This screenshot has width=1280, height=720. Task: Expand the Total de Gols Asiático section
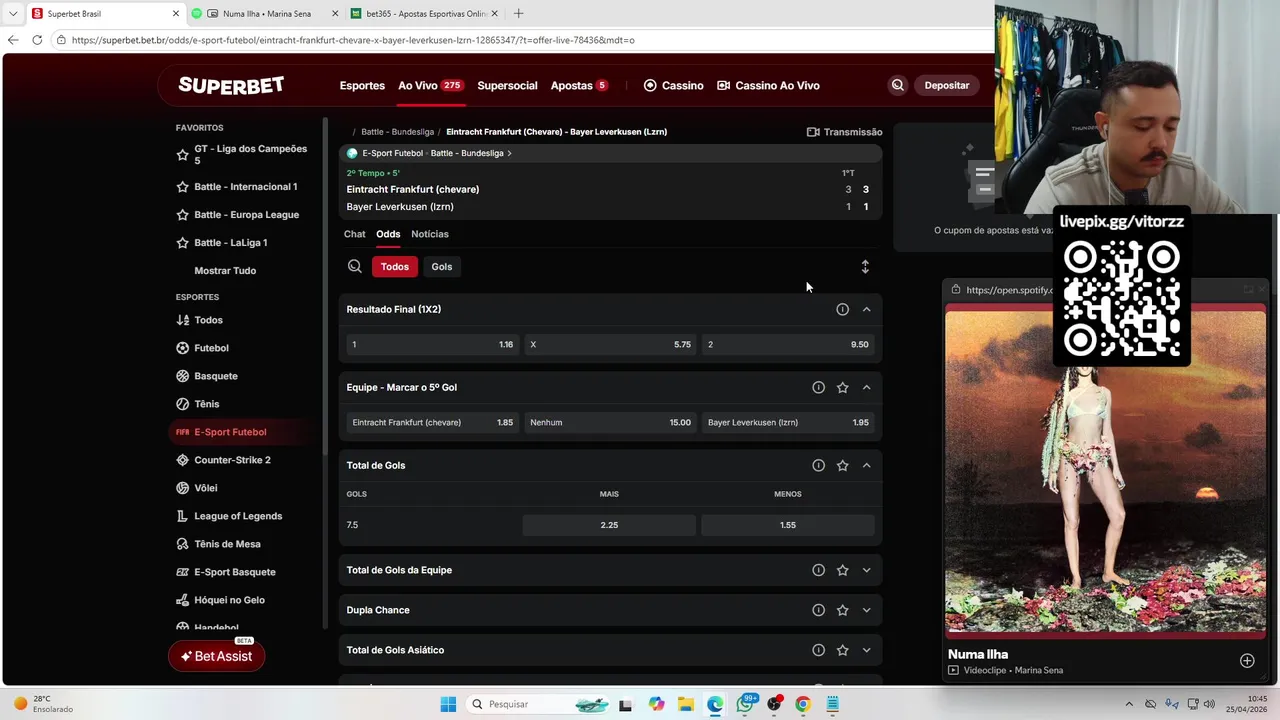click(866, 650)
